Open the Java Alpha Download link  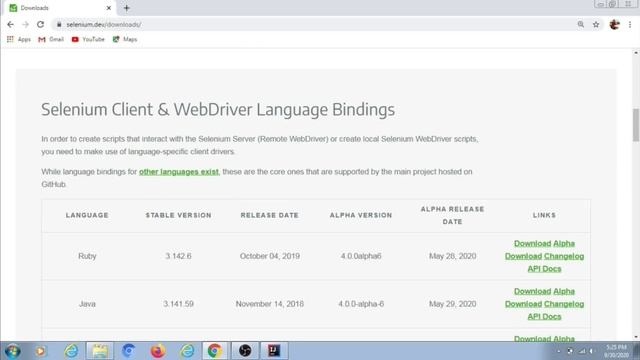click(564, 291)
